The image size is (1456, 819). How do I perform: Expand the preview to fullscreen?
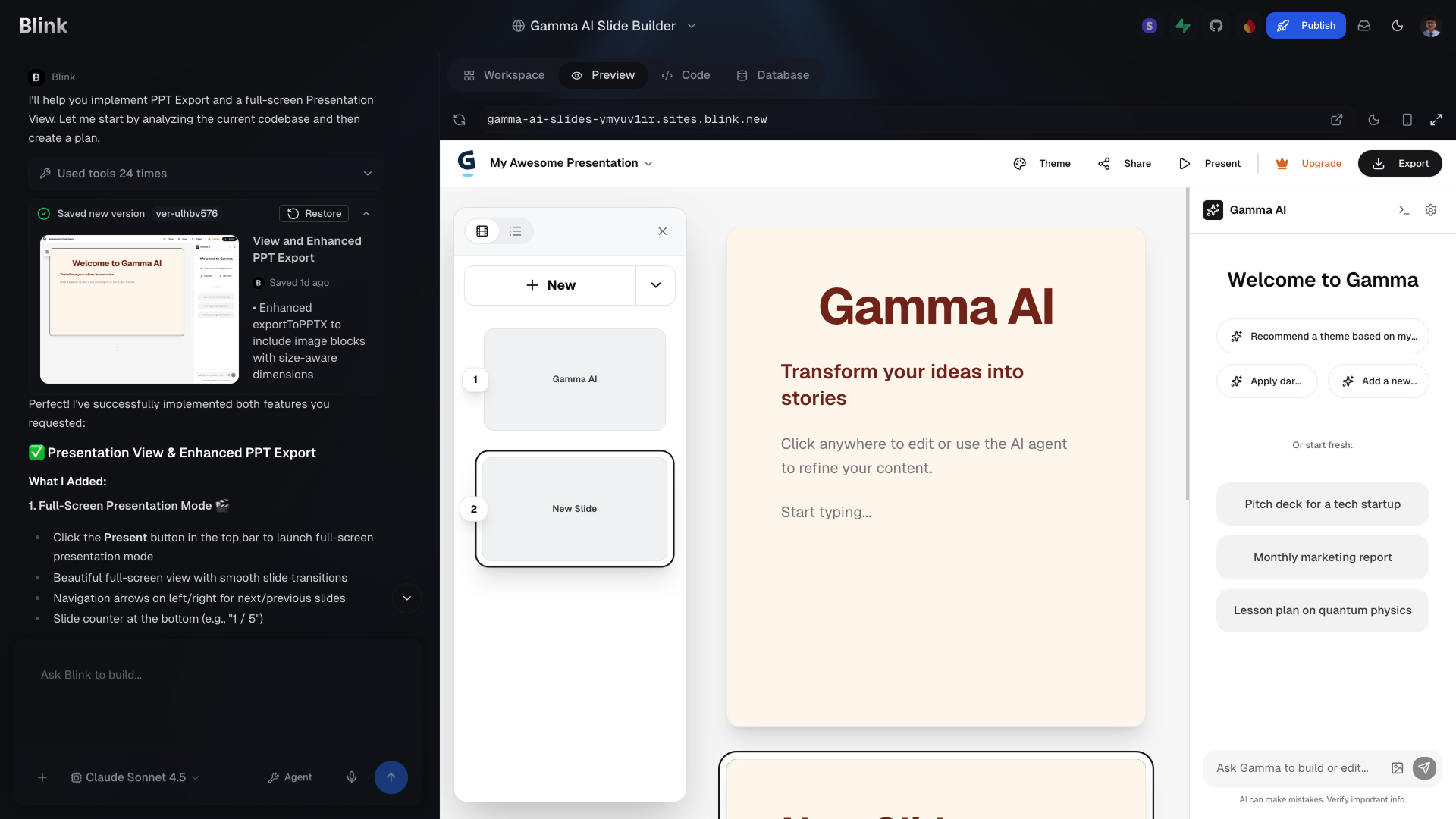coord(1437,119)
